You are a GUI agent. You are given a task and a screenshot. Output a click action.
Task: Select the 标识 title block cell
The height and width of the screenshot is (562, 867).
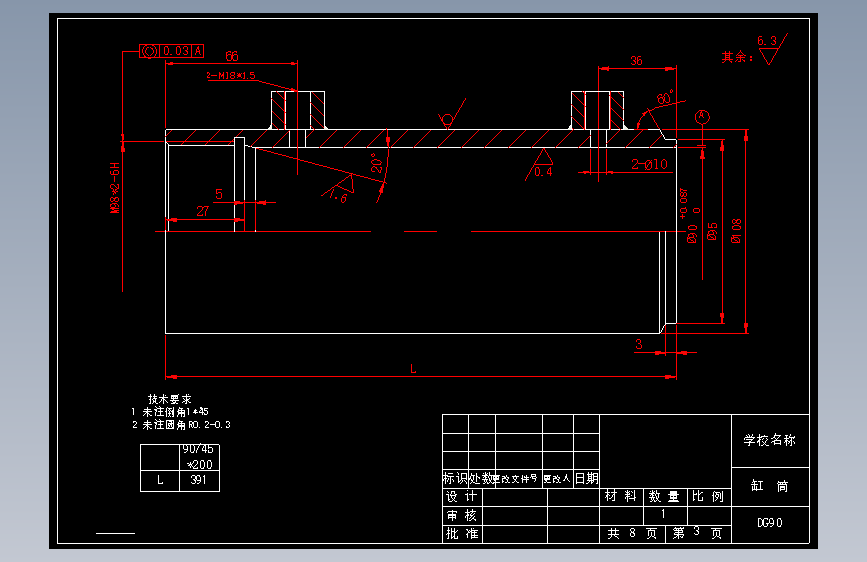456,478
